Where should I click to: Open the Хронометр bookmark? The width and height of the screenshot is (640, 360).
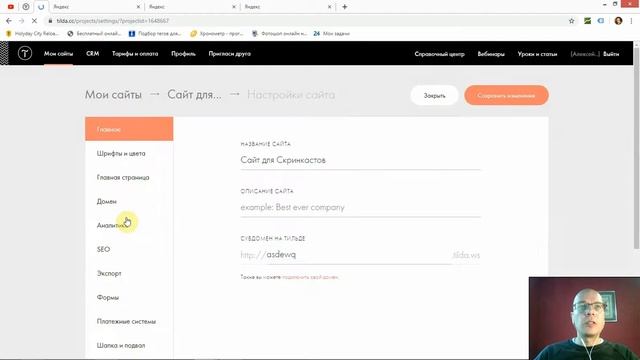(x=217, y=33)
